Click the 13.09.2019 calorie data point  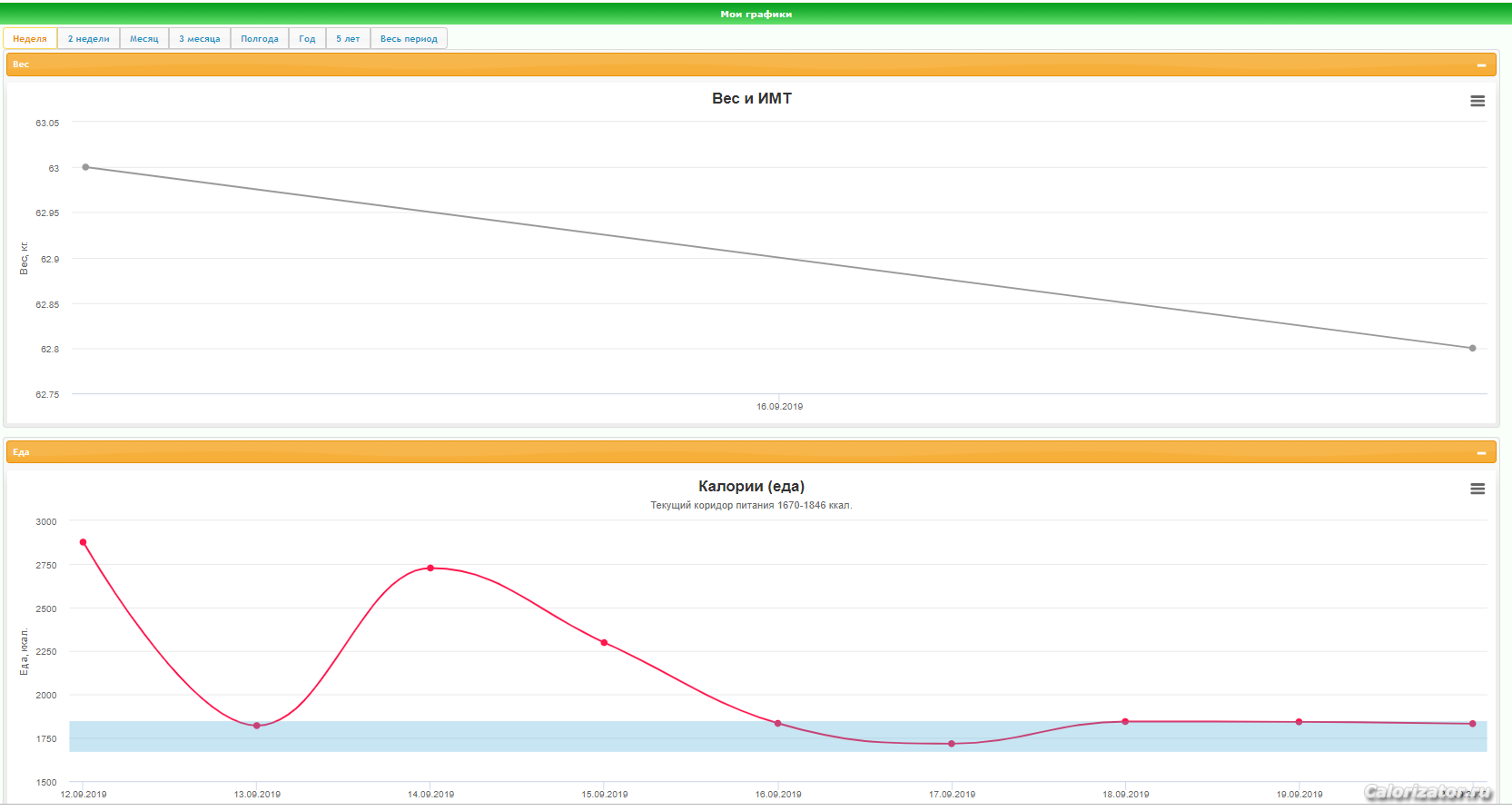[x=257, y=726]
